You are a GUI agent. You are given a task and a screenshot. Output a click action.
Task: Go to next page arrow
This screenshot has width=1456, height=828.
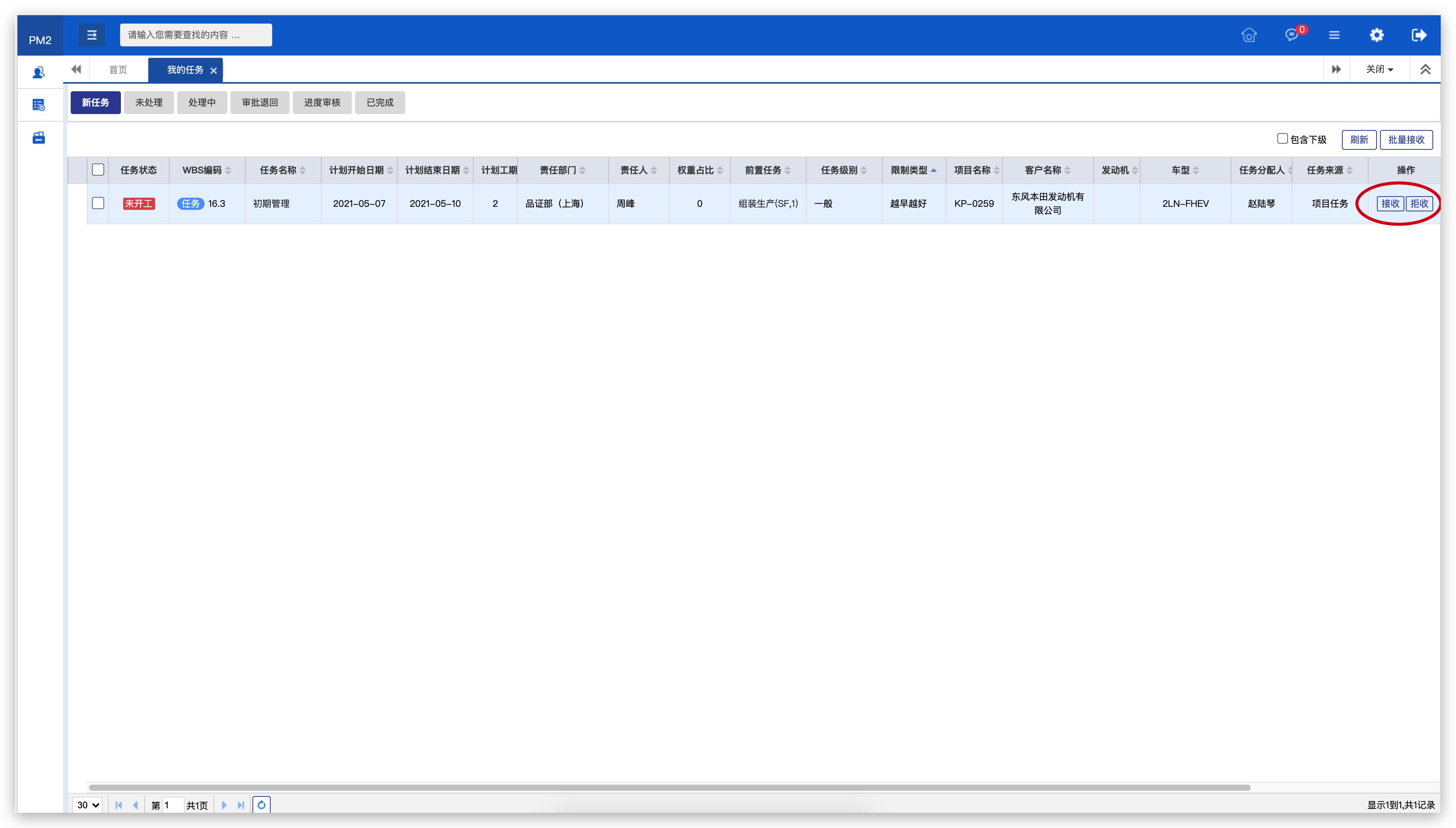pos(224,805)
